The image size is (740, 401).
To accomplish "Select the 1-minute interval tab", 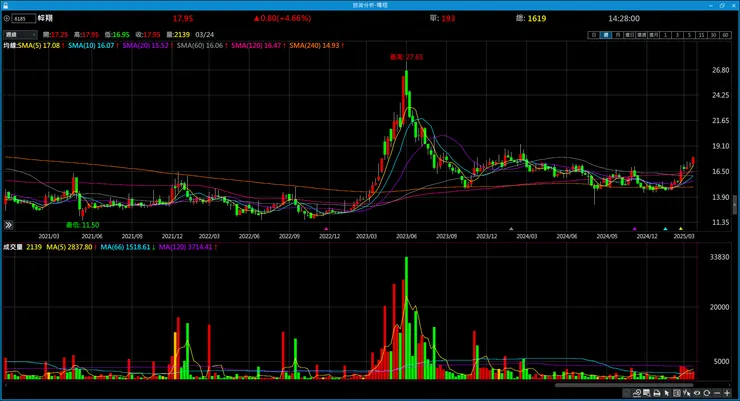I will pyautogui.click(x=665, y=35).
